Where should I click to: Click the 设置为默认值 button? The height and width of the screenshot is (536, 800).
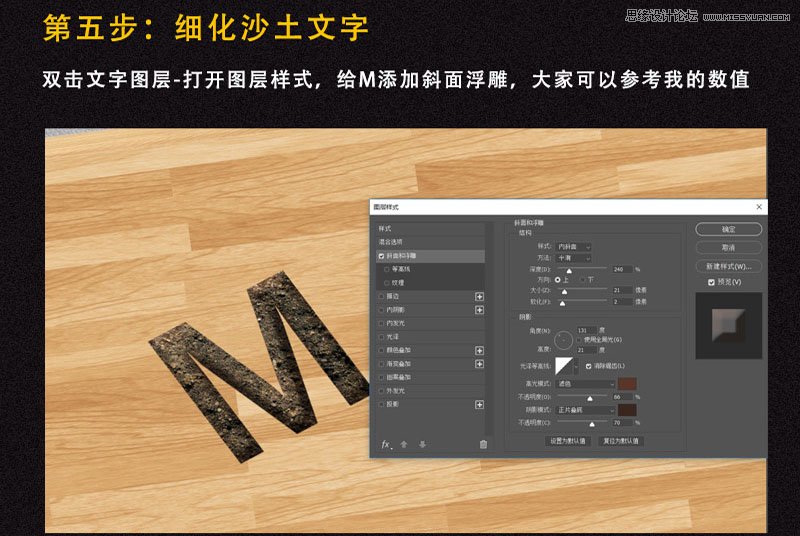568,441
